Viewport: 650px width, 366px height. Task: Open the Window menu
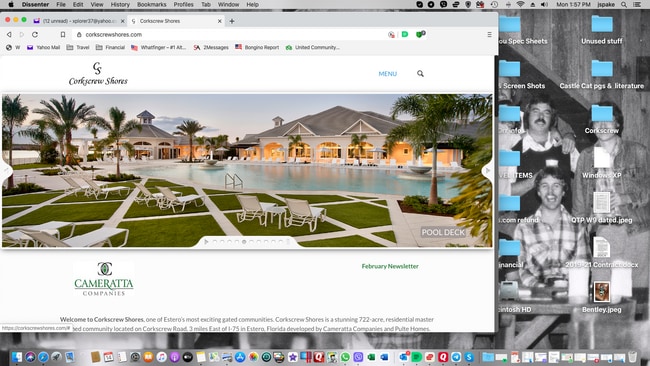click(228, 5)
